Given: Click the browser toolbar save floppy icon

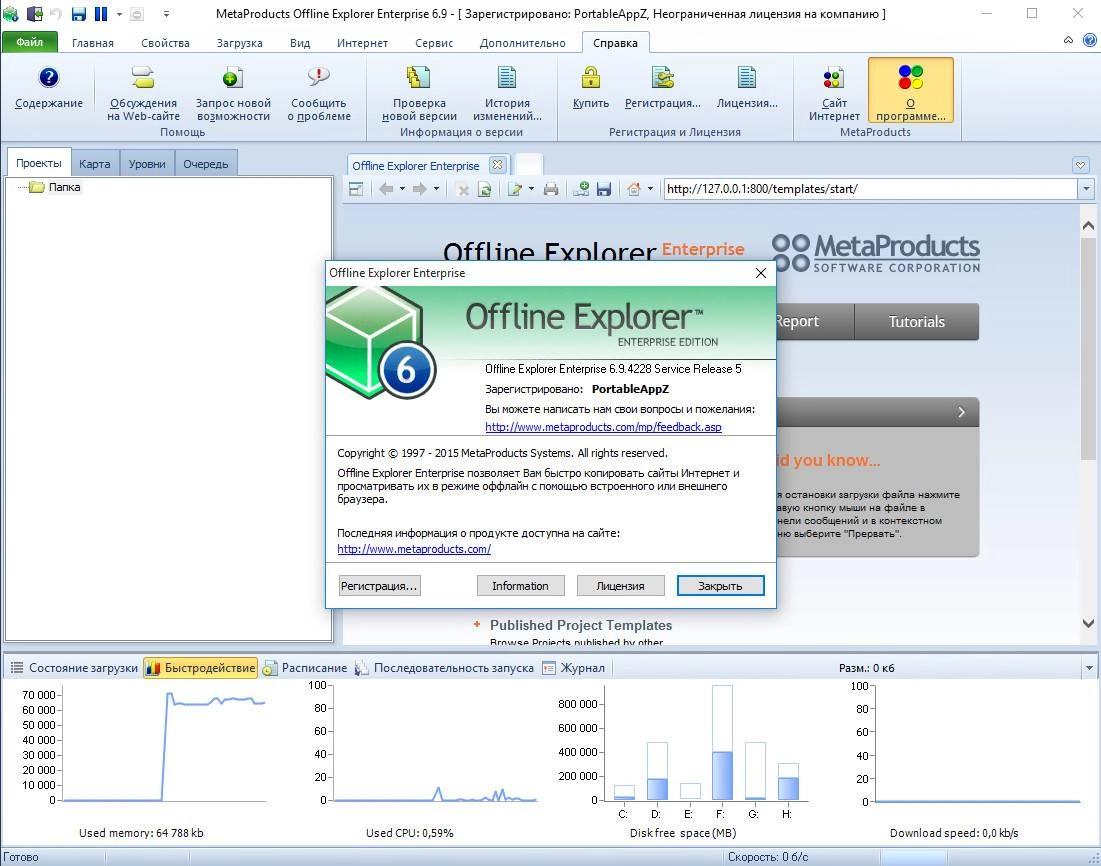Looking at the screenshot, I should [604, 189].
